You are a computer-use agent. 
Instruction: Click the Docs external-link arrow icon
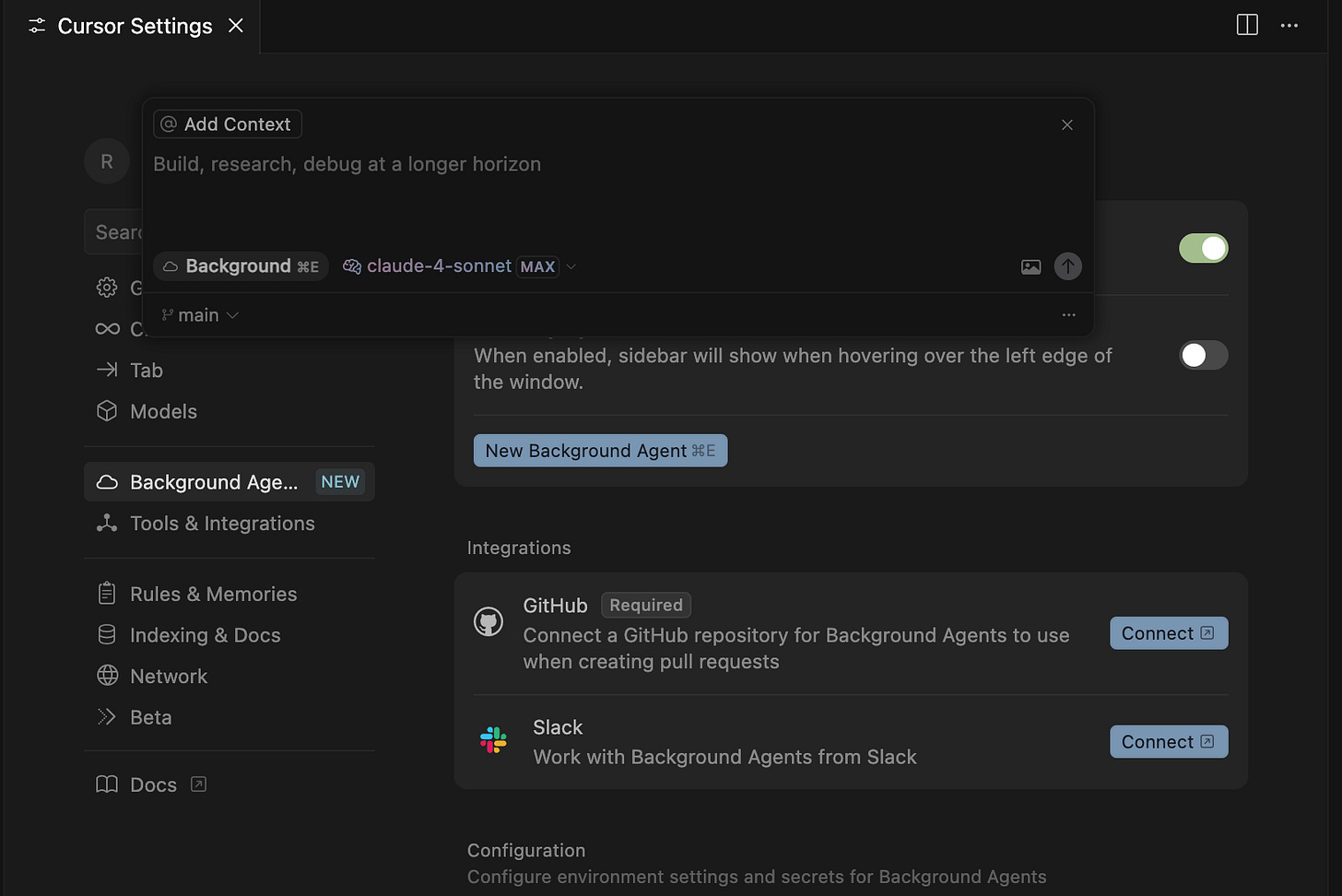coord(198,784)
